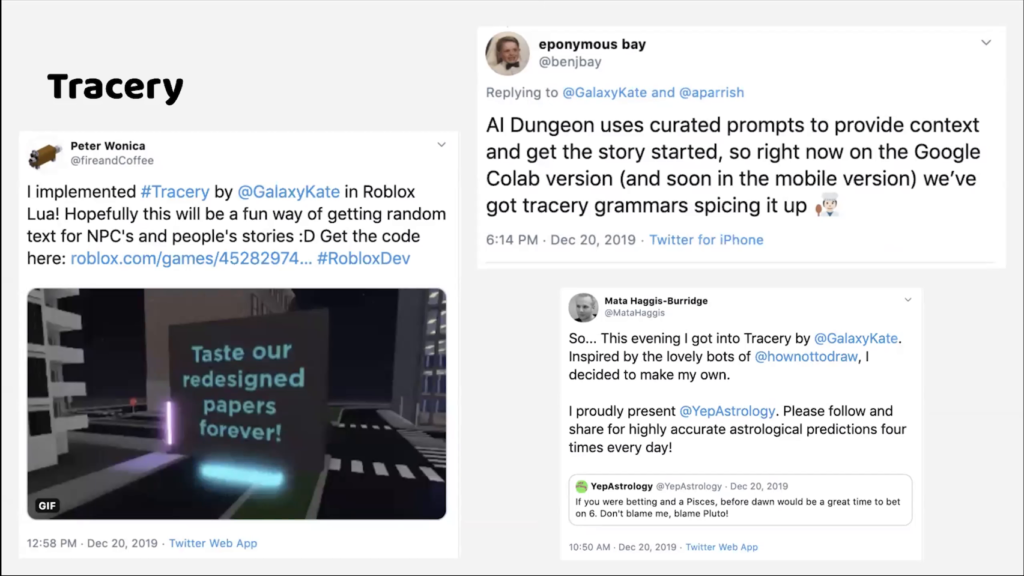Click the #Tracery hashtag
Viewport: 1024px width, 576px height.
pos(175,192)
